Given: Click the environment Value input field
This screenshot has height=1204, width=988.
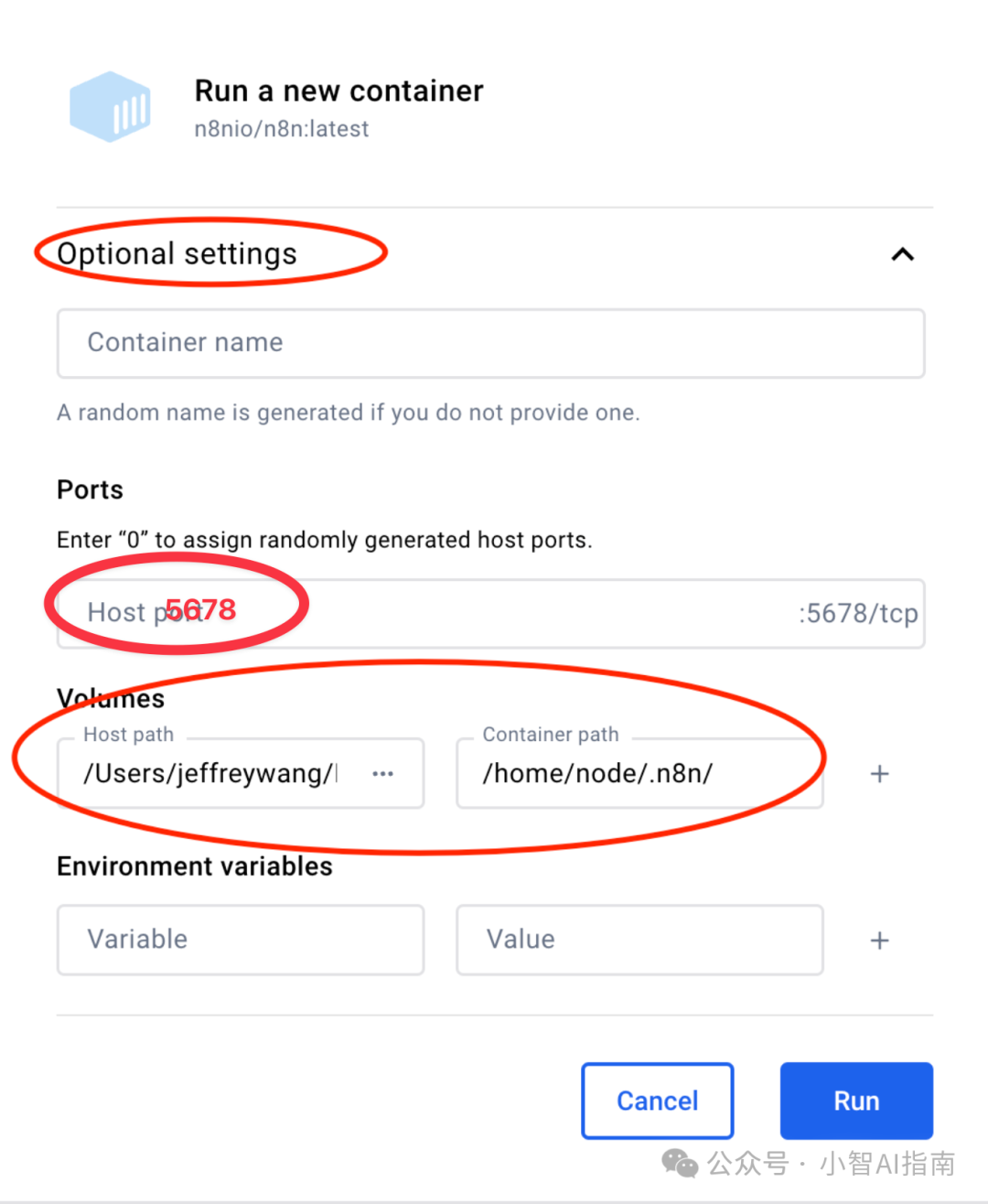Looking at the screenshot, I should (639, 940).
